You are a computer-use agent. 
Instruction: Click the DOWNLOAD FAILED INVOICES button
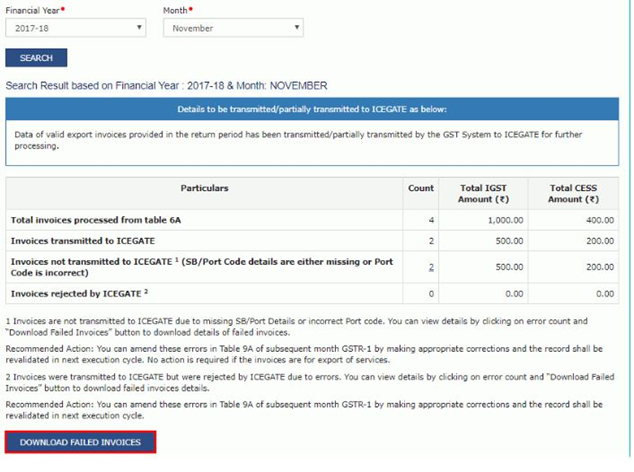[80, 442]
